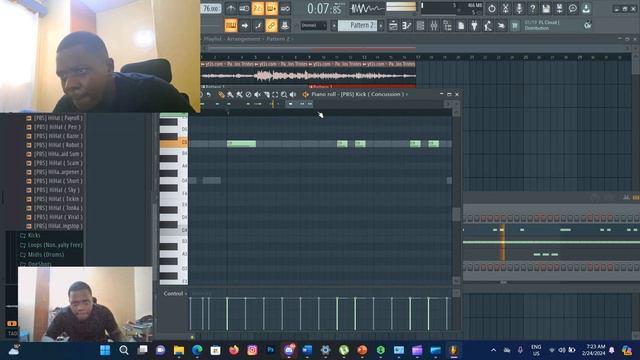Toggle typing keyboard to piano
Image resolution: width=640 pixels, height=360 pixels.
(231, 26)
